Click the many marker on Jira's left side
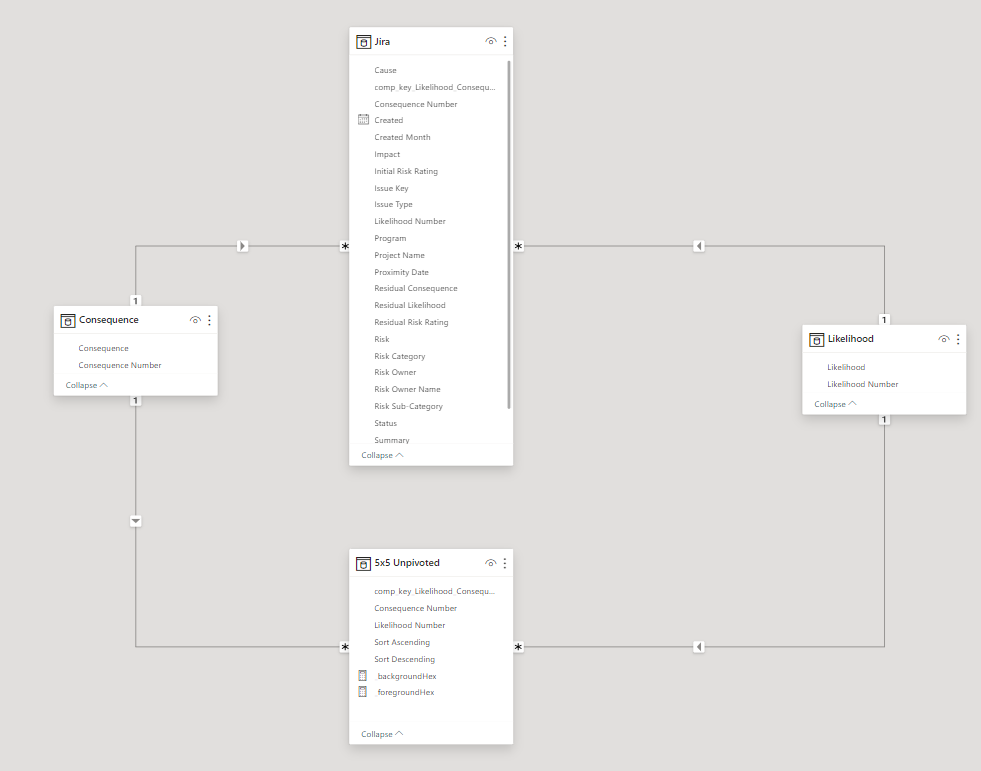 pos(345,247)
